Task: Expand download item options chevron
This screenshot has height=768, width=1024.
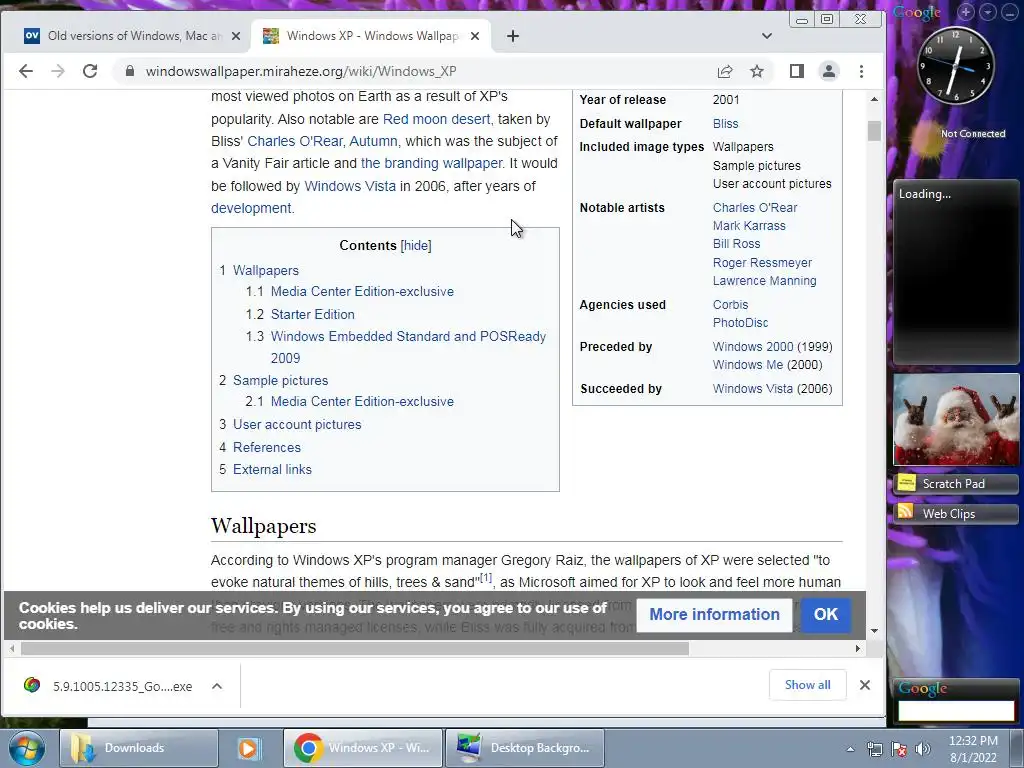Action: (217, 686)
